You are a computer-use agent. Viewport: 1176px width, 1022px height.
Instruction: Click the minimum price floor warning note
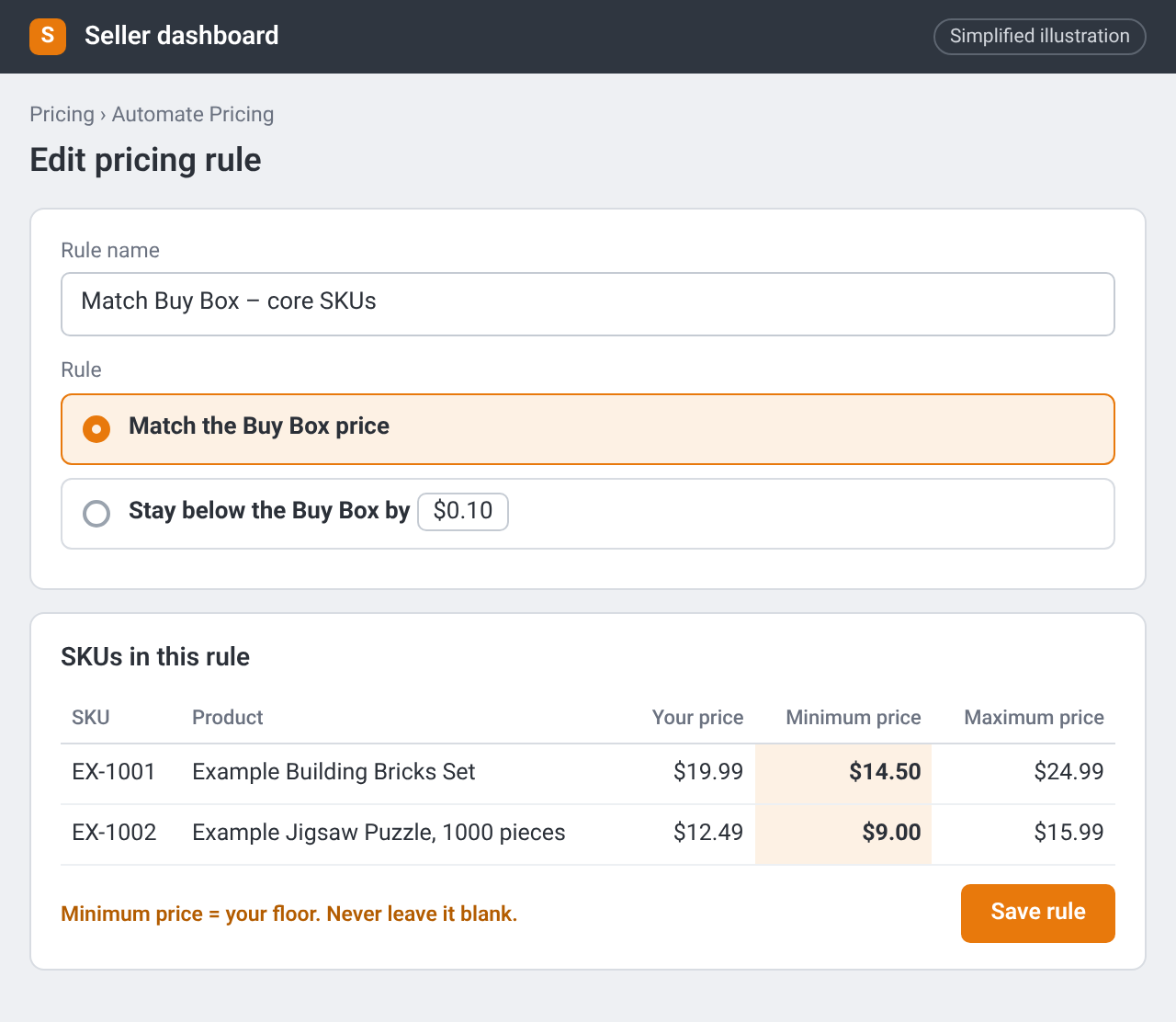coord(289,914)
